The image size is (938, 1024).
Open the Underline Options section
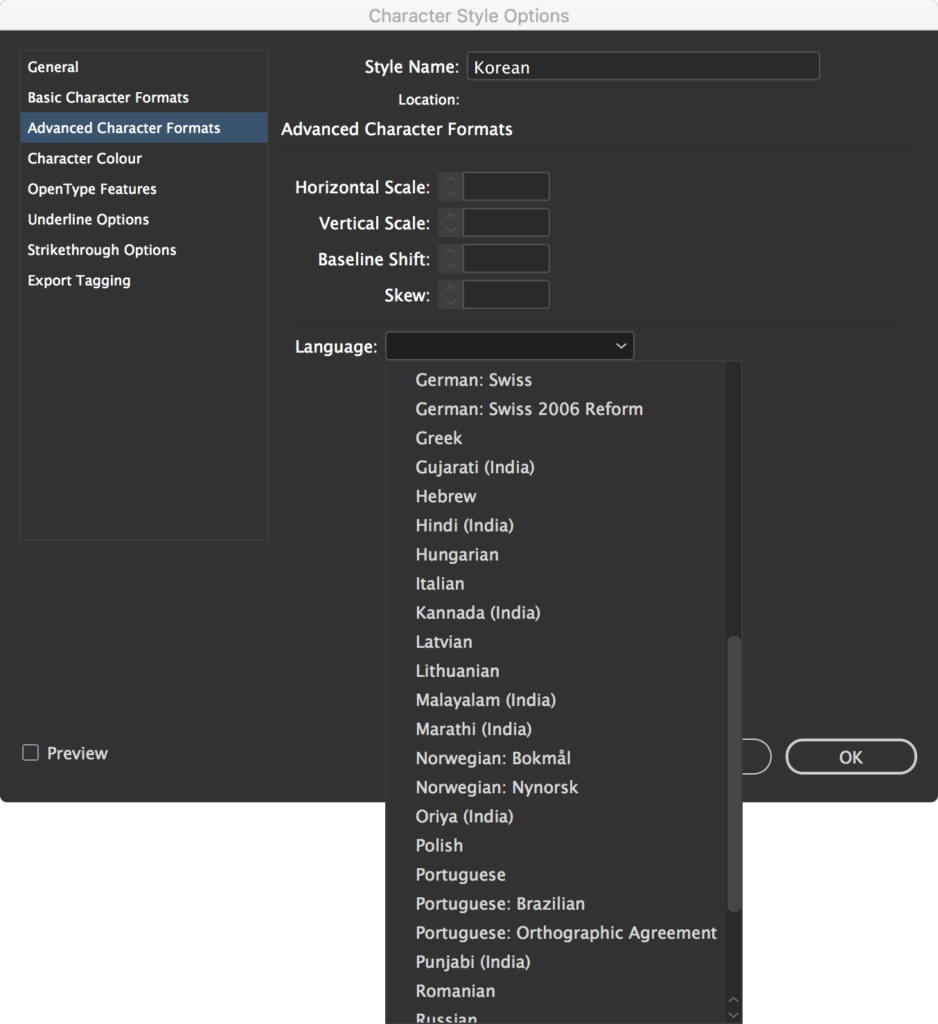click(x=144, y=219)
